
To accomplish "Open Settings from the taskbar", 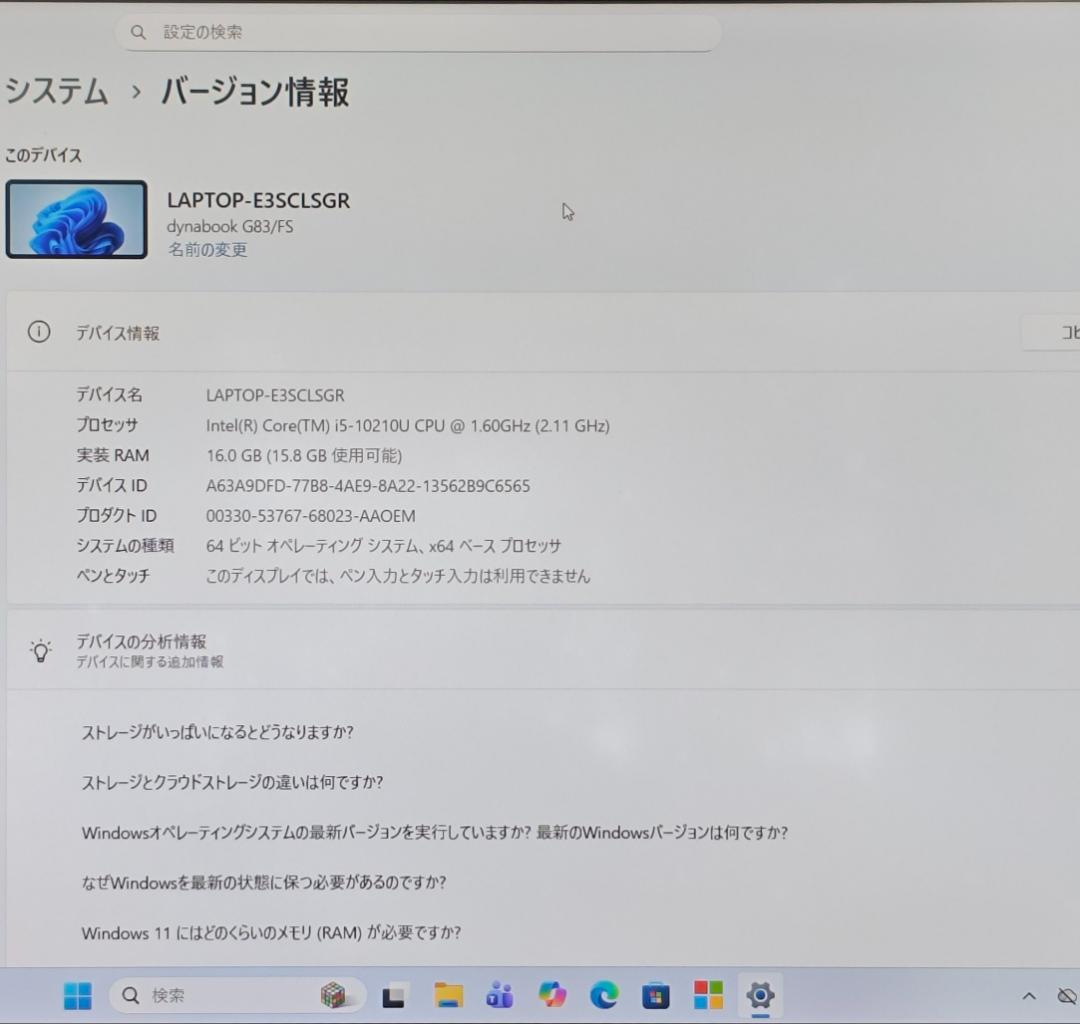I will [x=760, y=996].
